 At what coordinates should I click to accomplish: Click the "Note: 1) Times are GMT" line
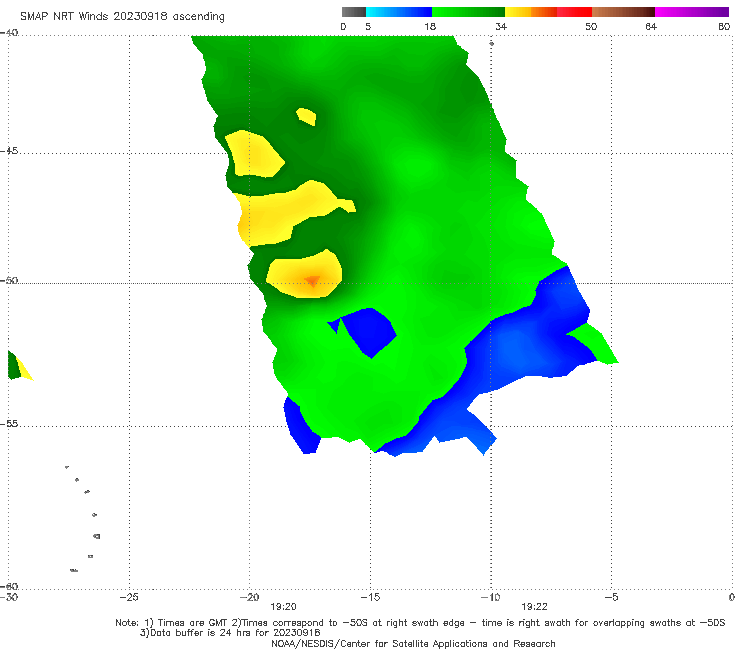click(x=420, y=623)
